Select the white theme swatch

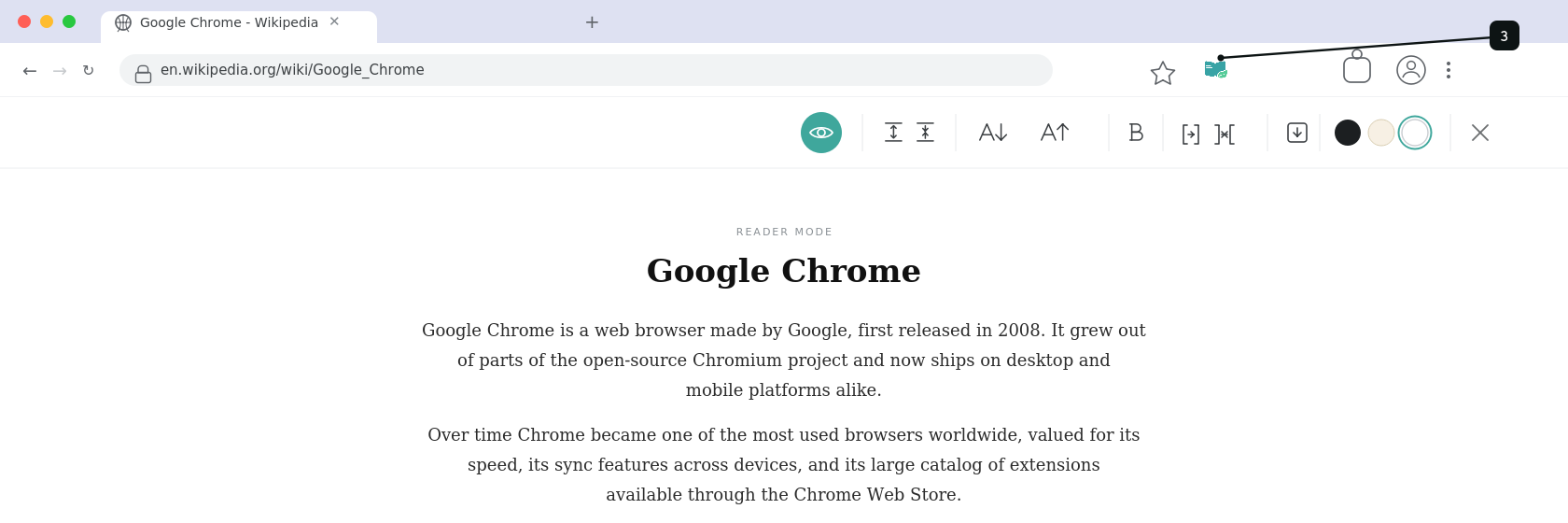(x=1415, y=133)
